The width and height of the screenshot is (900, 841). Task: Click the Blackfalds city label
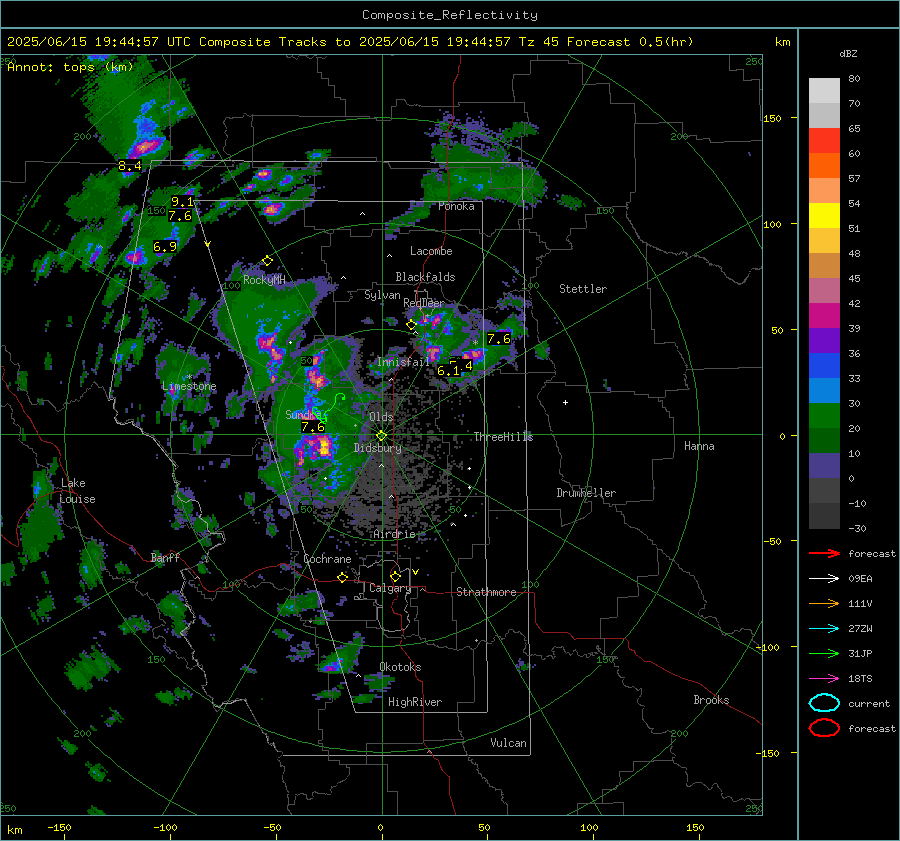coord(425,277)
